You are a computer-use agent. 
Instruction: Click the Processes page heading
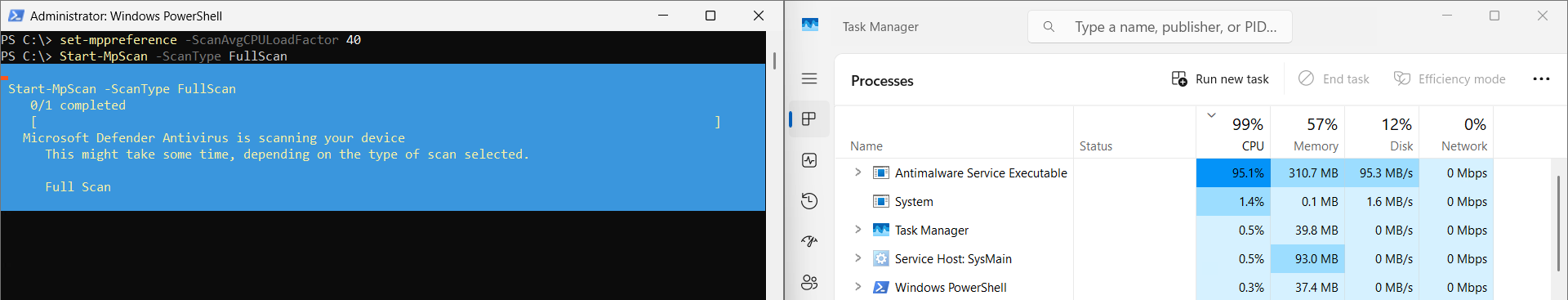882,81
